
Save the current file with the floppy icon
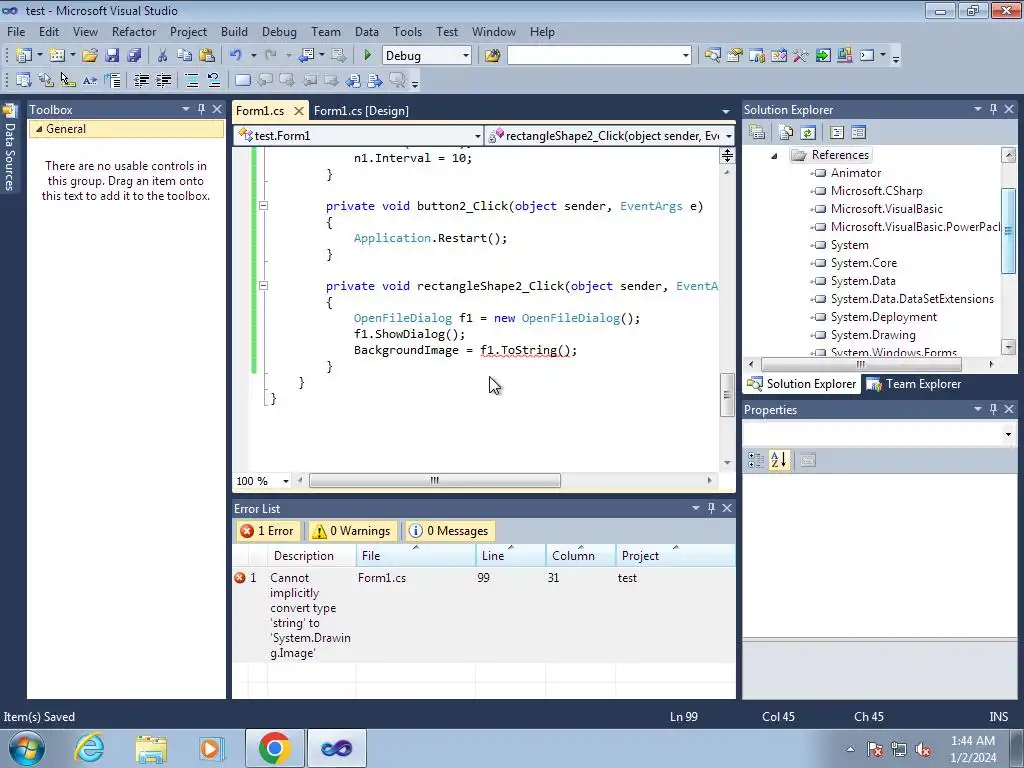112,56
